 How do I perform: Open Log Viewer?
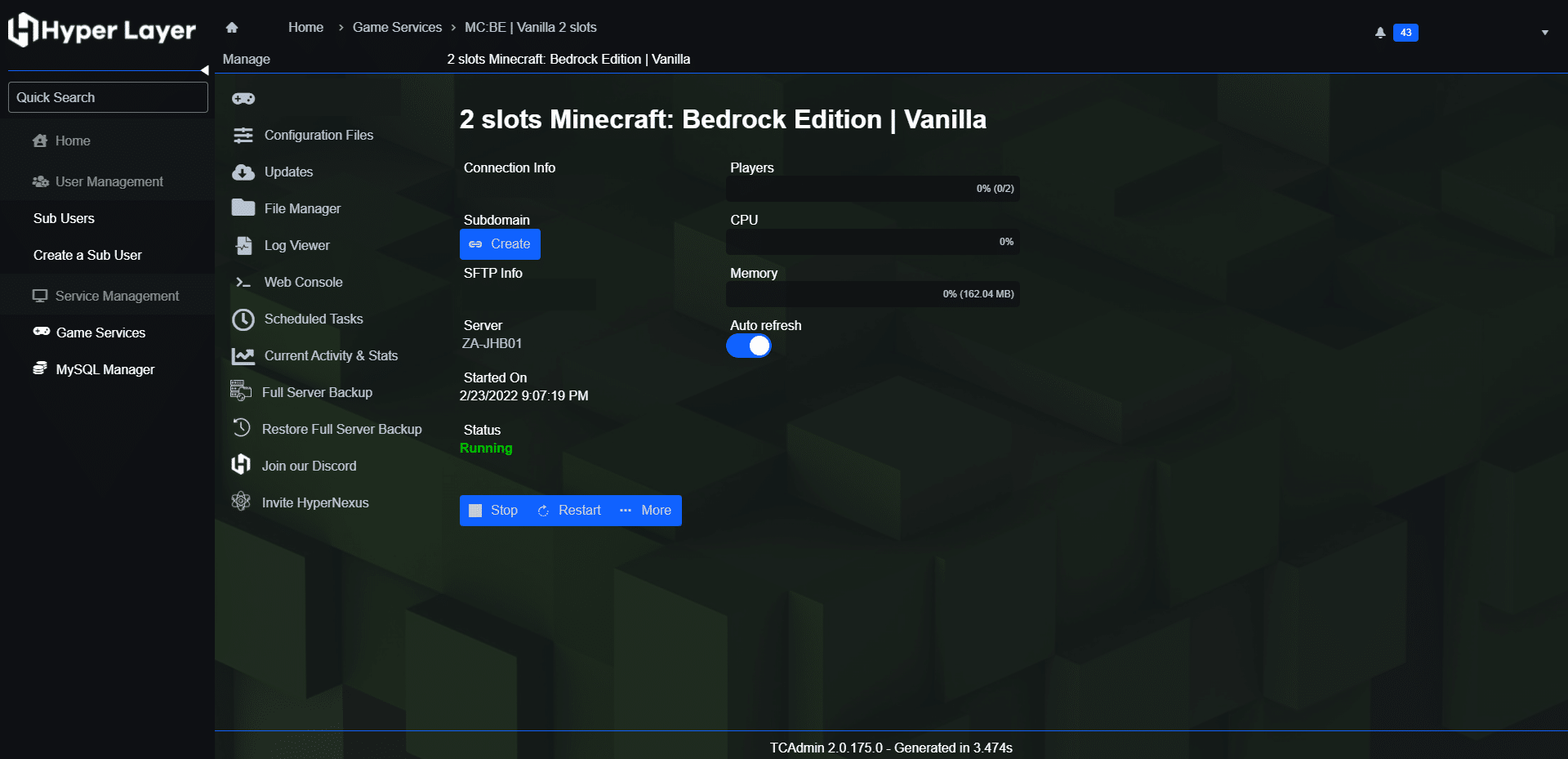[296, 246]
